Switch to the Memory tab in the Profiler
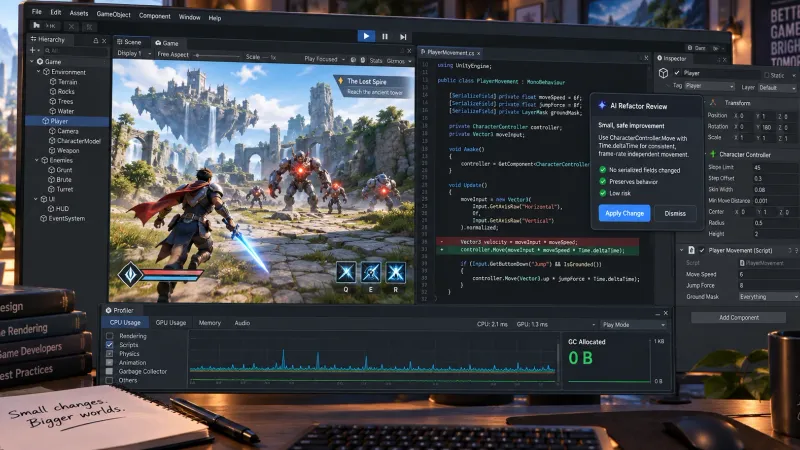This screenshot has width=800, height=450. [x=210, y=323]
